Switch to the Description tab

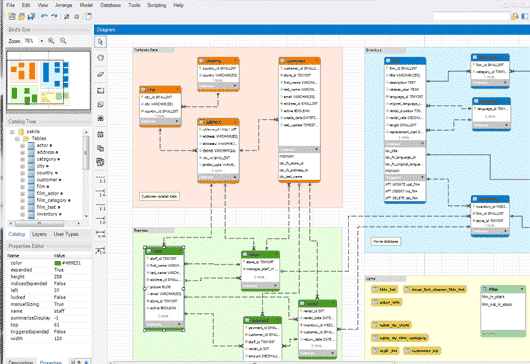(x=21, y=362)
